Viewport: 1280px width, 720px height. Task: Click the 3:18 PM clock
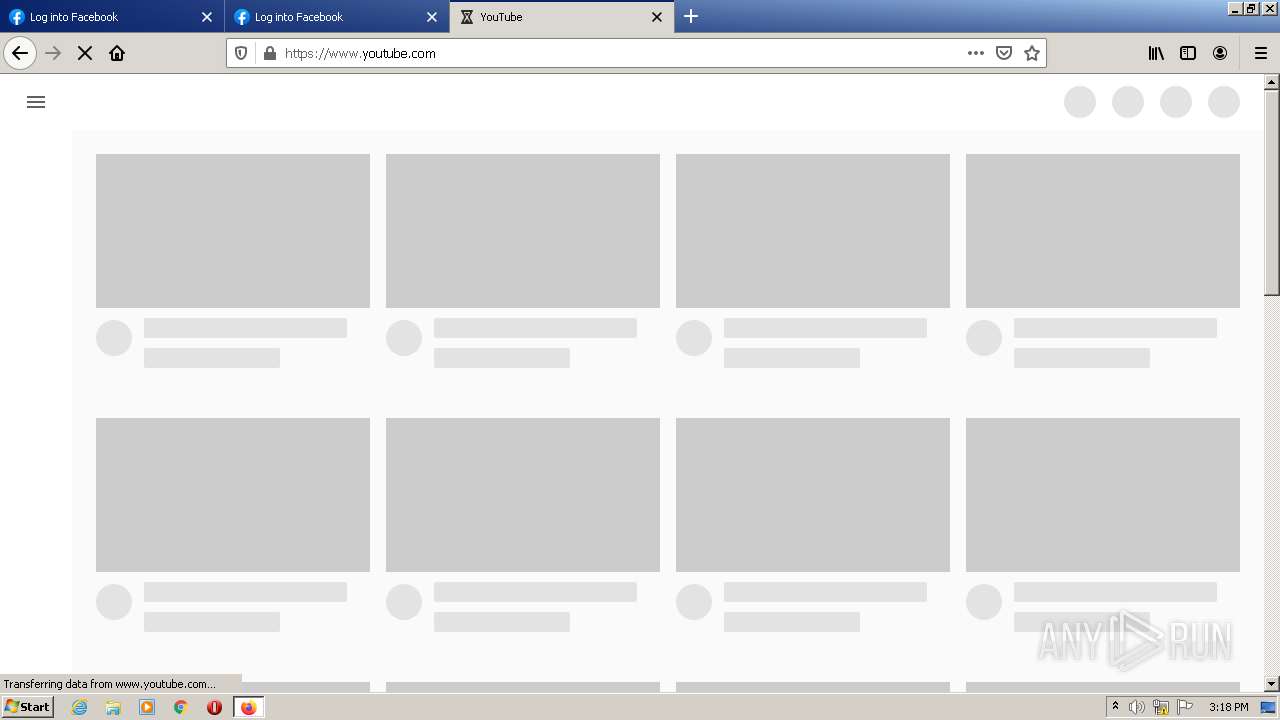coord(1228,707)
